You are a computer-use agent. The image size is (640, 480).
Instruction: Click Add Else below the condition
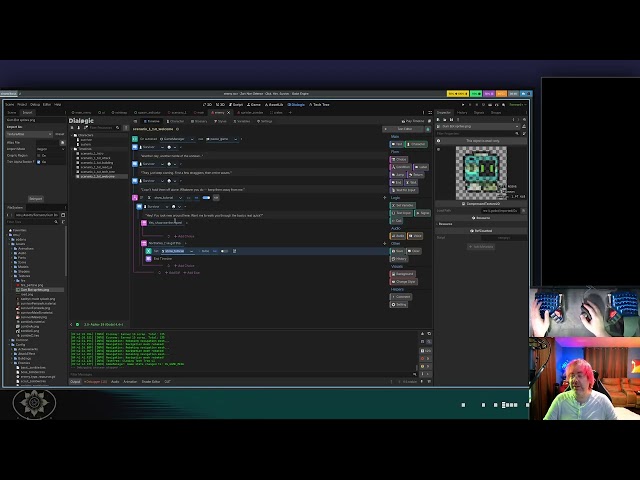point(191,273)
